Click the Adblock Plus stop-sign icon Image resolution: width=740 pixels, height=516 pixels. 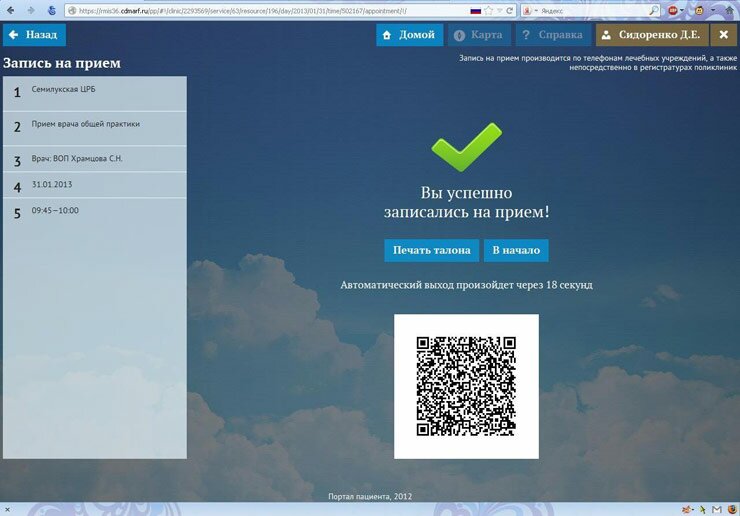click(x=673, y=10)
